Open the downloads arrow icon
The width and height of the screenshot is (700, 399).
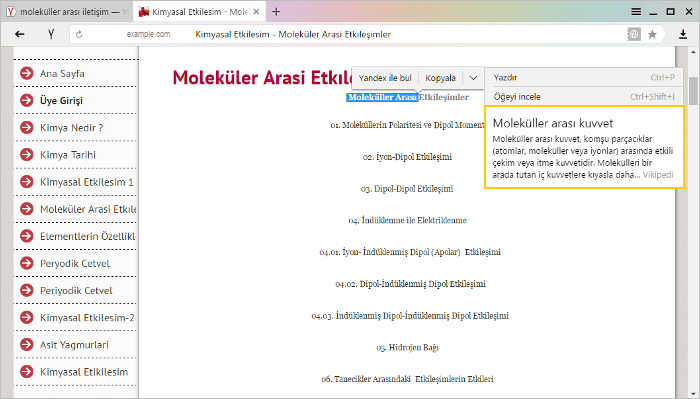(683, 34)
